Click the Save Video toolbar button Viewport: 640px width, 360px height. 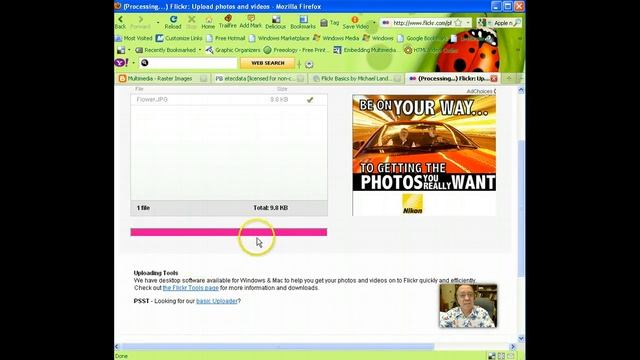tap(356, 22)
